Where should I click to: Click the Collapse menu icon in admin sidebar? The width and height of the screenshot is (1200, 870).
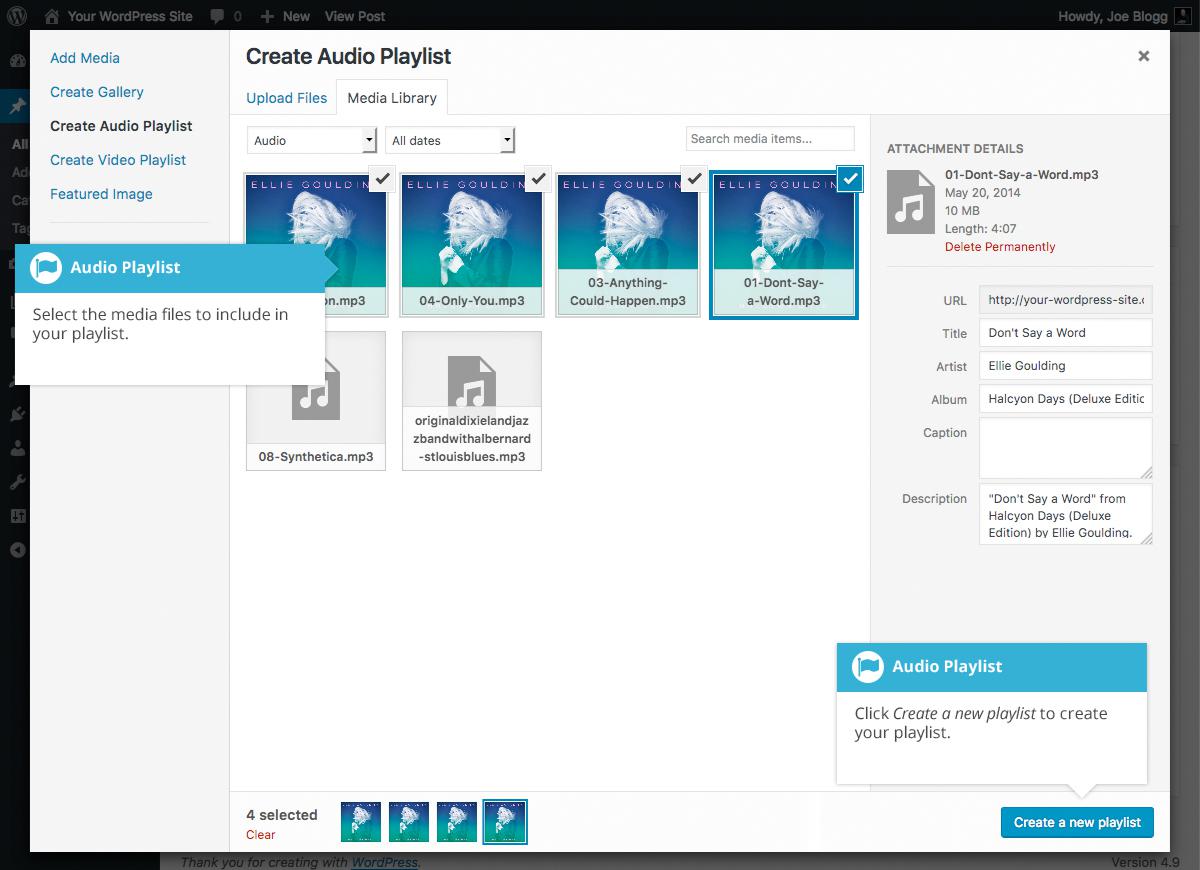[17, 550]
